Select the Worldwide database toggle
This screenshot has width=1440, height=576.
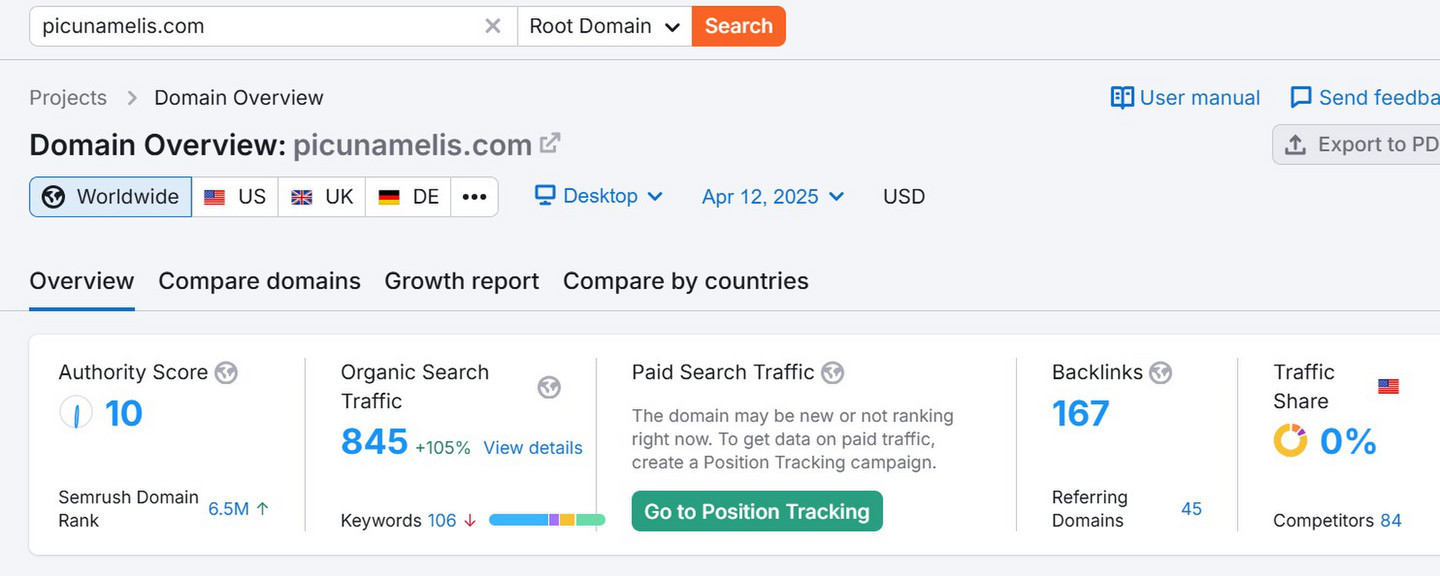coord(110,197)
